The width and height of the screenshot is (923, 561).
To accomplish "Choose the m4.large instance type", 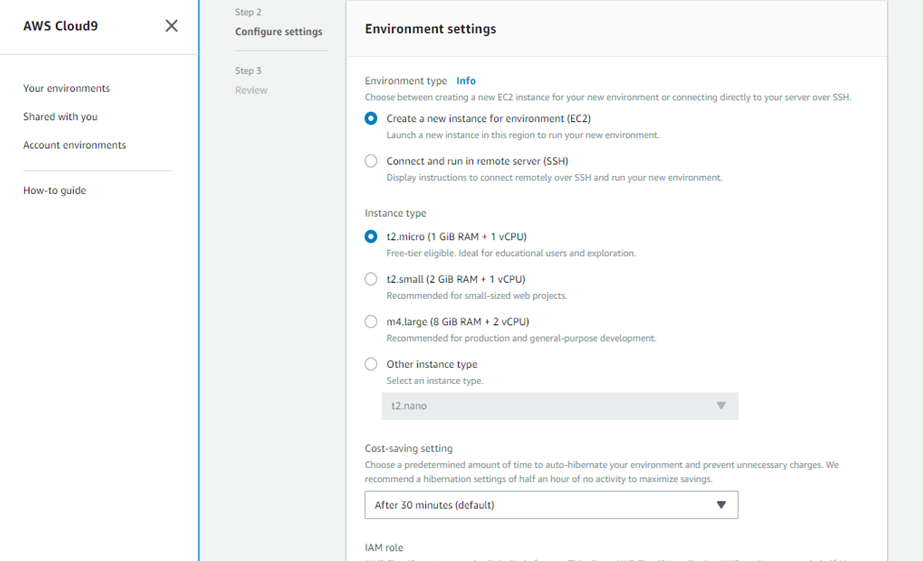I will click(x=371, y=322).
